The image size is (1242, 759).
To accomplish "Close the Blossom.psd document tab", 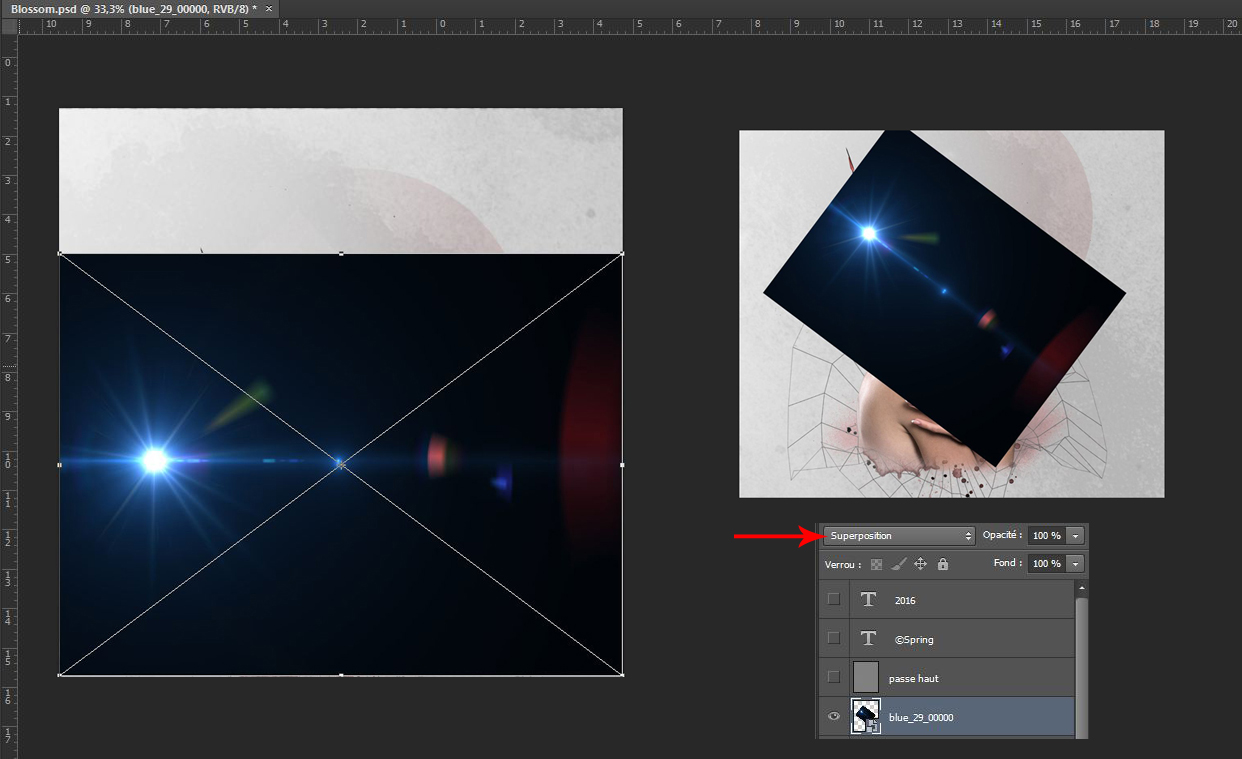I will pos(269,9).
